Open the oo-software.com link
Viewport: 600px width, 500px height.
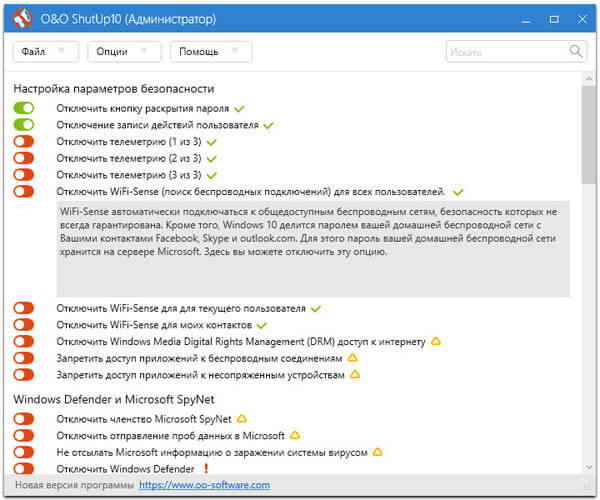pyautogui.click(x=204, y=485)
